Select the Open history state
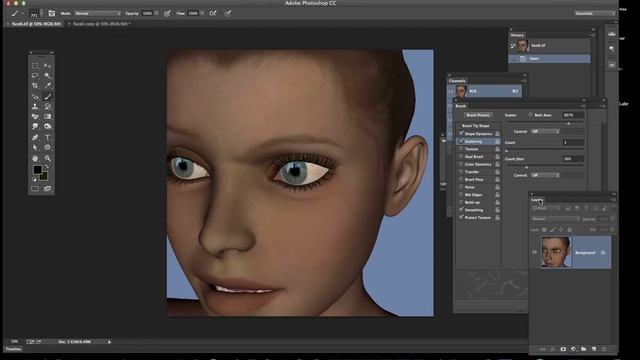The height and width of the screenshot is (360, 640). 549,59
